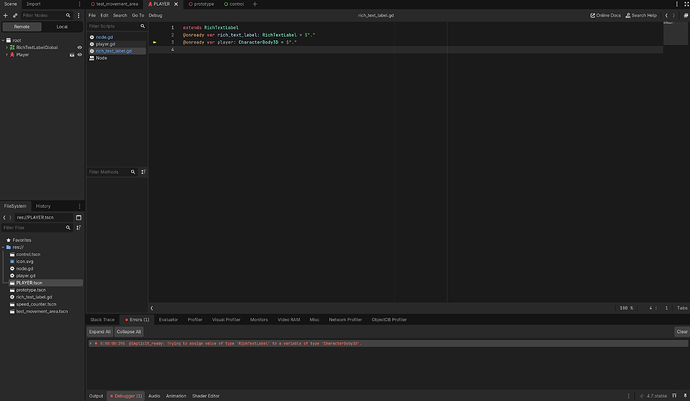Click RichTextLabelGlobal node type icon
Image resolution: width=690 pixels, height=401 pixels.
tap(12, 47)
